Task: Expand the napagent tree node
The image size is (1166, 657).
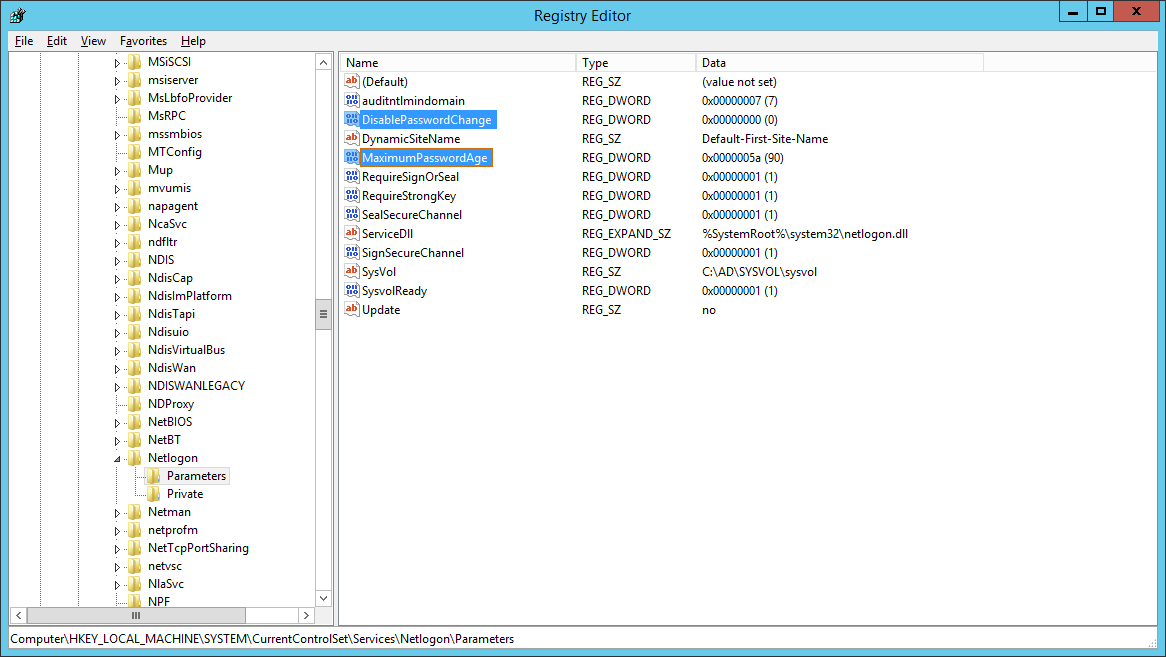Action: click(x=117, y=207)
